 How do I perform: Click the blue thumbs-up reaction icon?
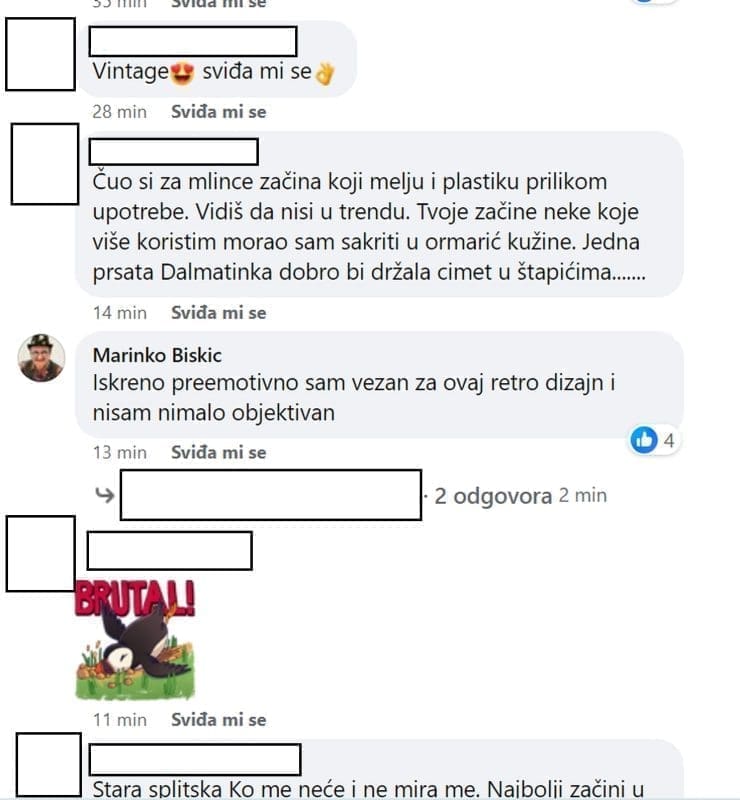644,440
